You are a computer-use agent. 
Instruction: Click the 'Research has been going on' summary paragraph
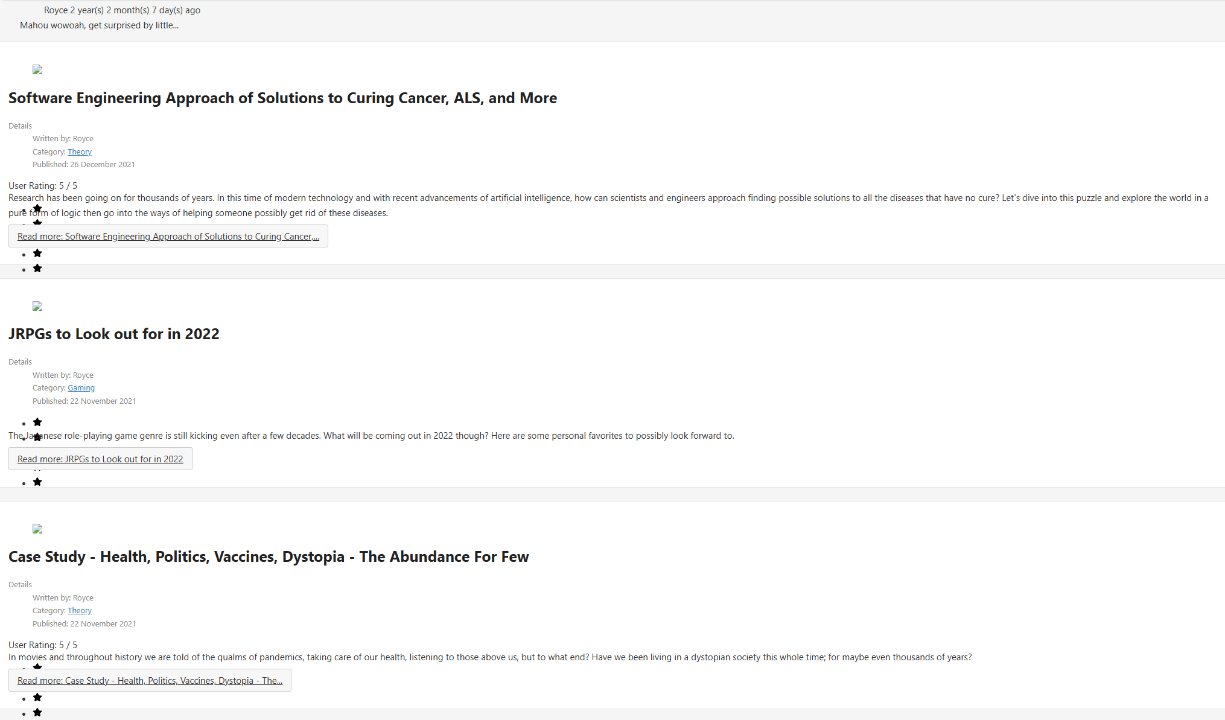(x=608, y=205)
